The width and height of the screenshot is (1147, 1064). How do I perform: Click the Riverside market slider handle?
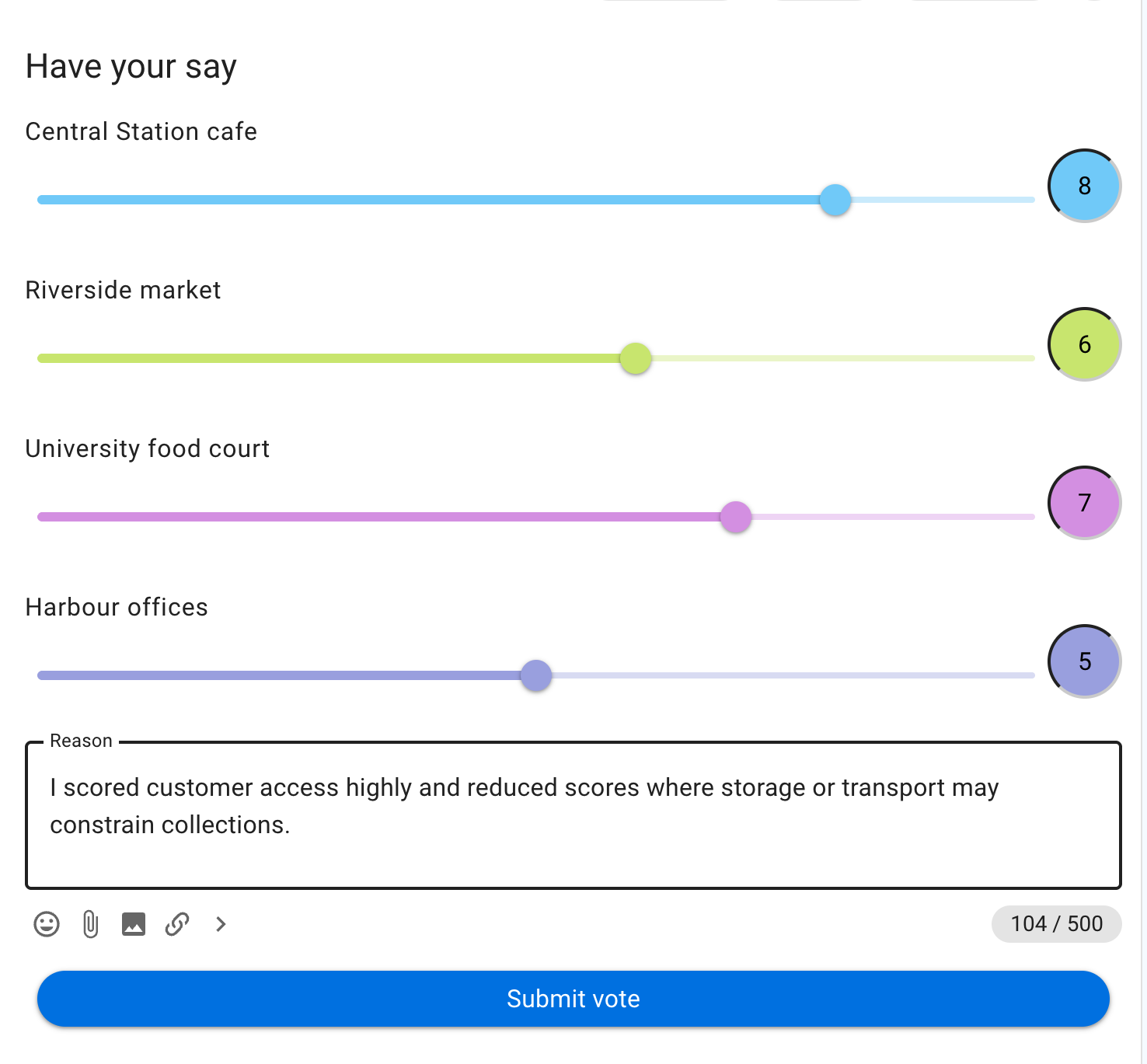tap(636, 358)
